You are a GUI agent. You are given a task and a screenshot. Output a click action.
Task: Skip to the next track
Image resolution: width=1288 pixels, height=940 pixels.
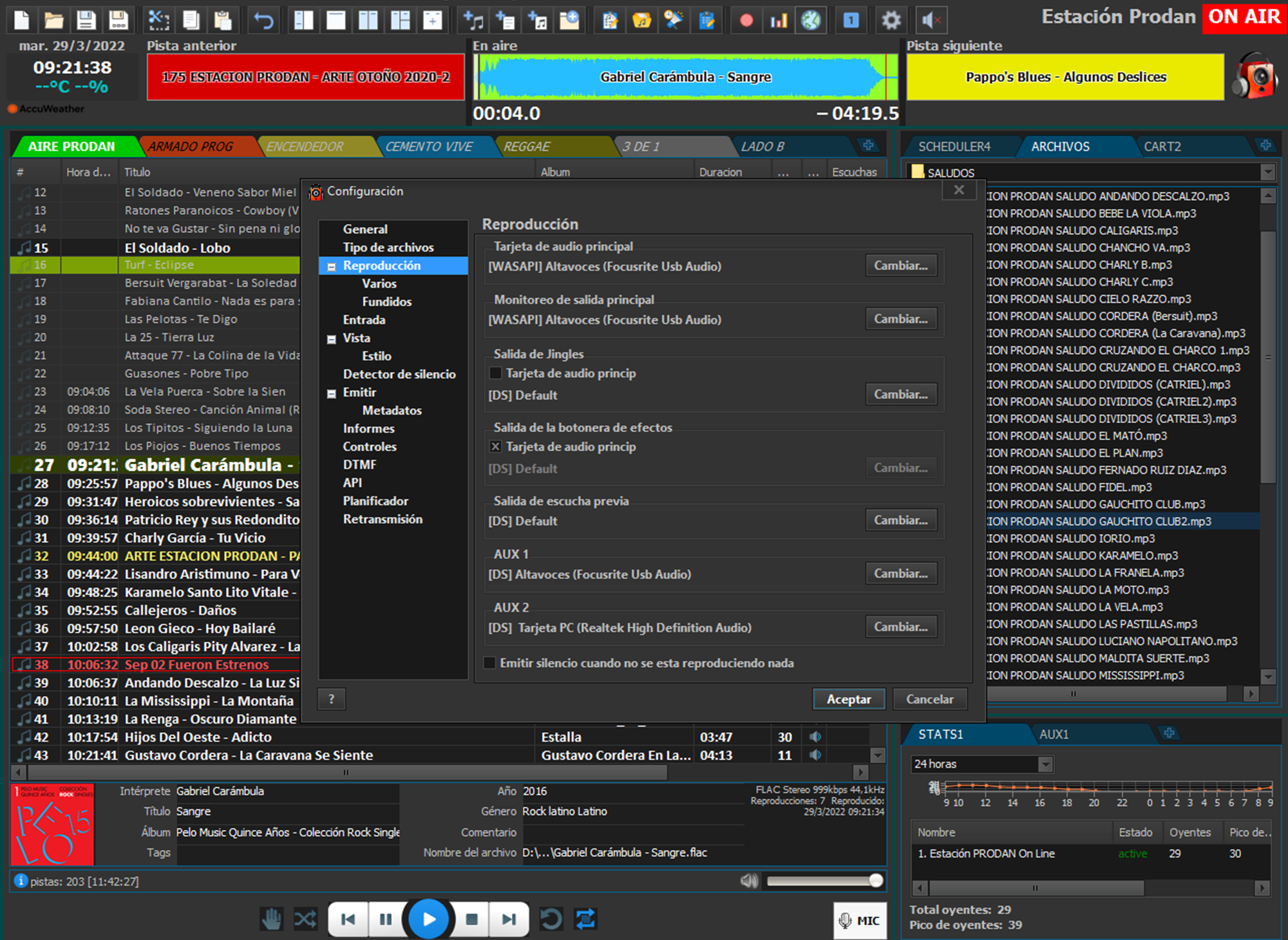click(x=509, y=919)
